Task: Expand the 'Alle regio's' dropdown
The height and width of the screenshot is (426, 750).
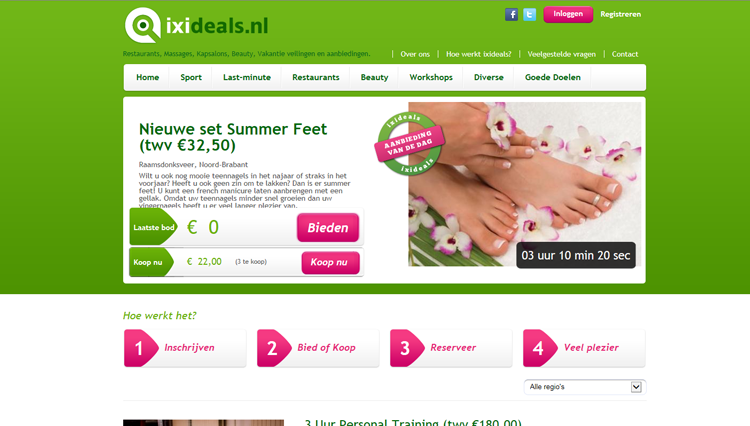Action: [x=585, y=387]
